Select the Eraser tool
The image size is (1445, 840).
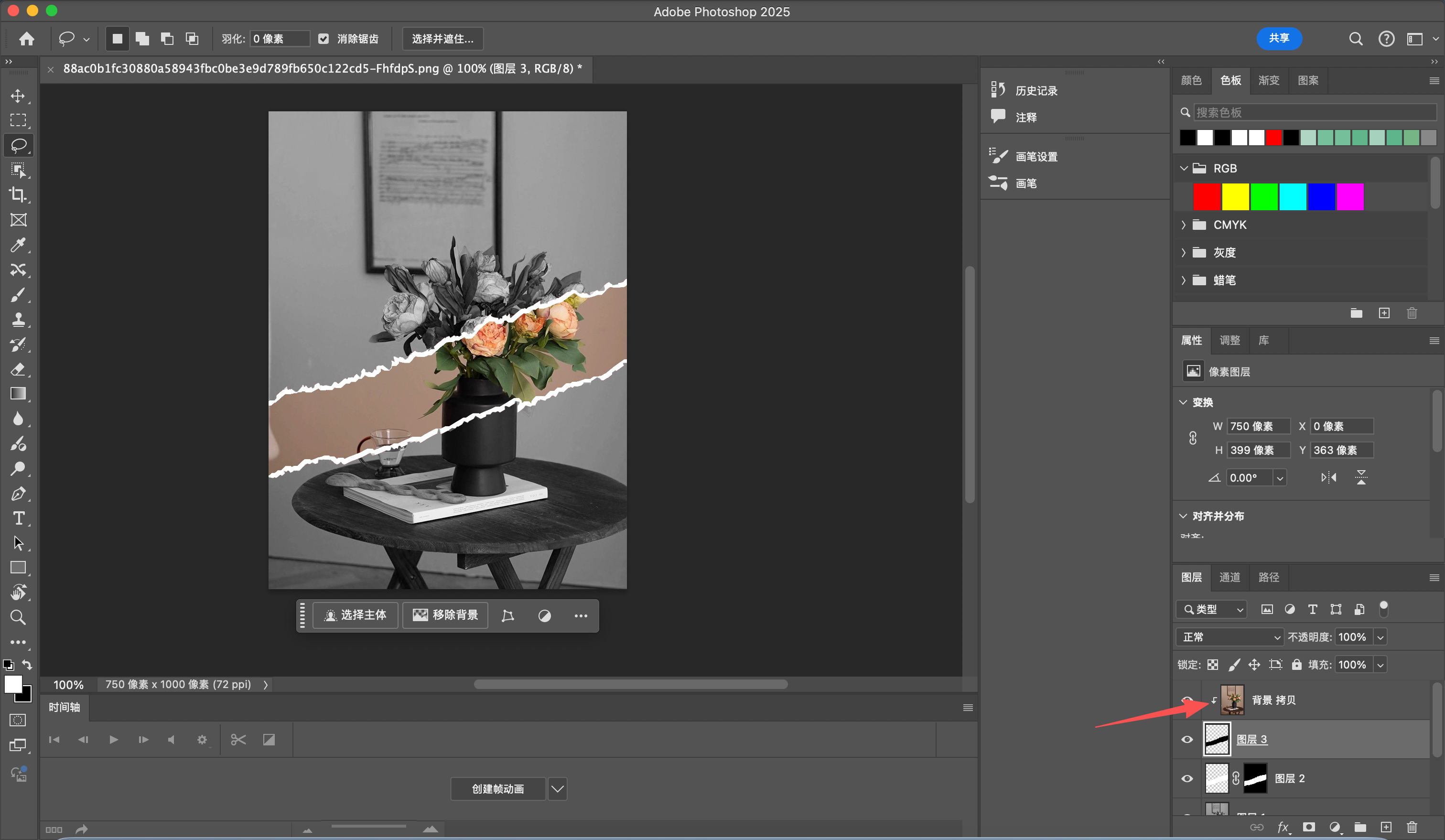[18, 369]
